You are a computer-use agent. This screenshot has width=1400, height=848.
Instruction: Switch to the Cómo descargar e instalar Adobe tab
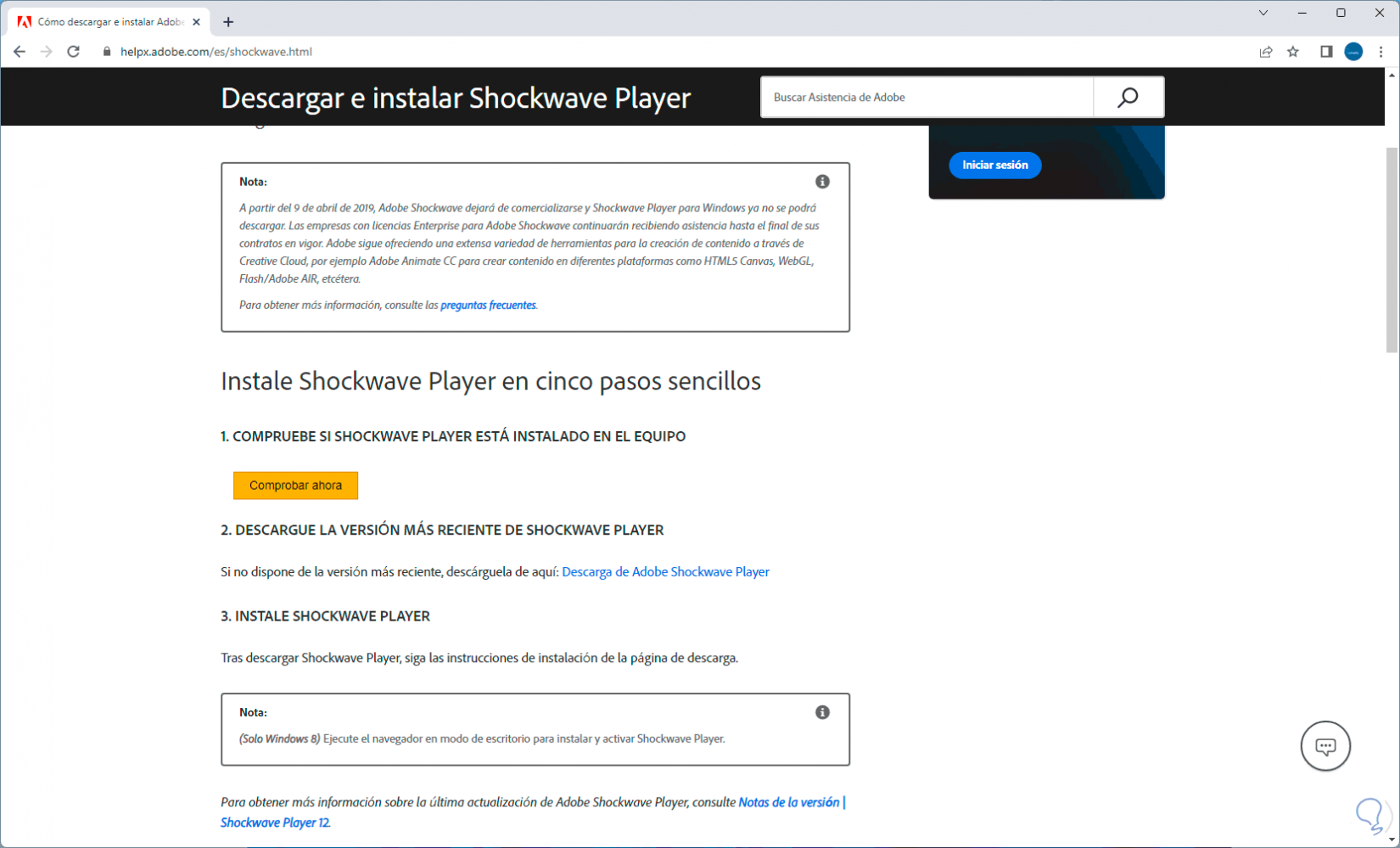pos(109,22)
